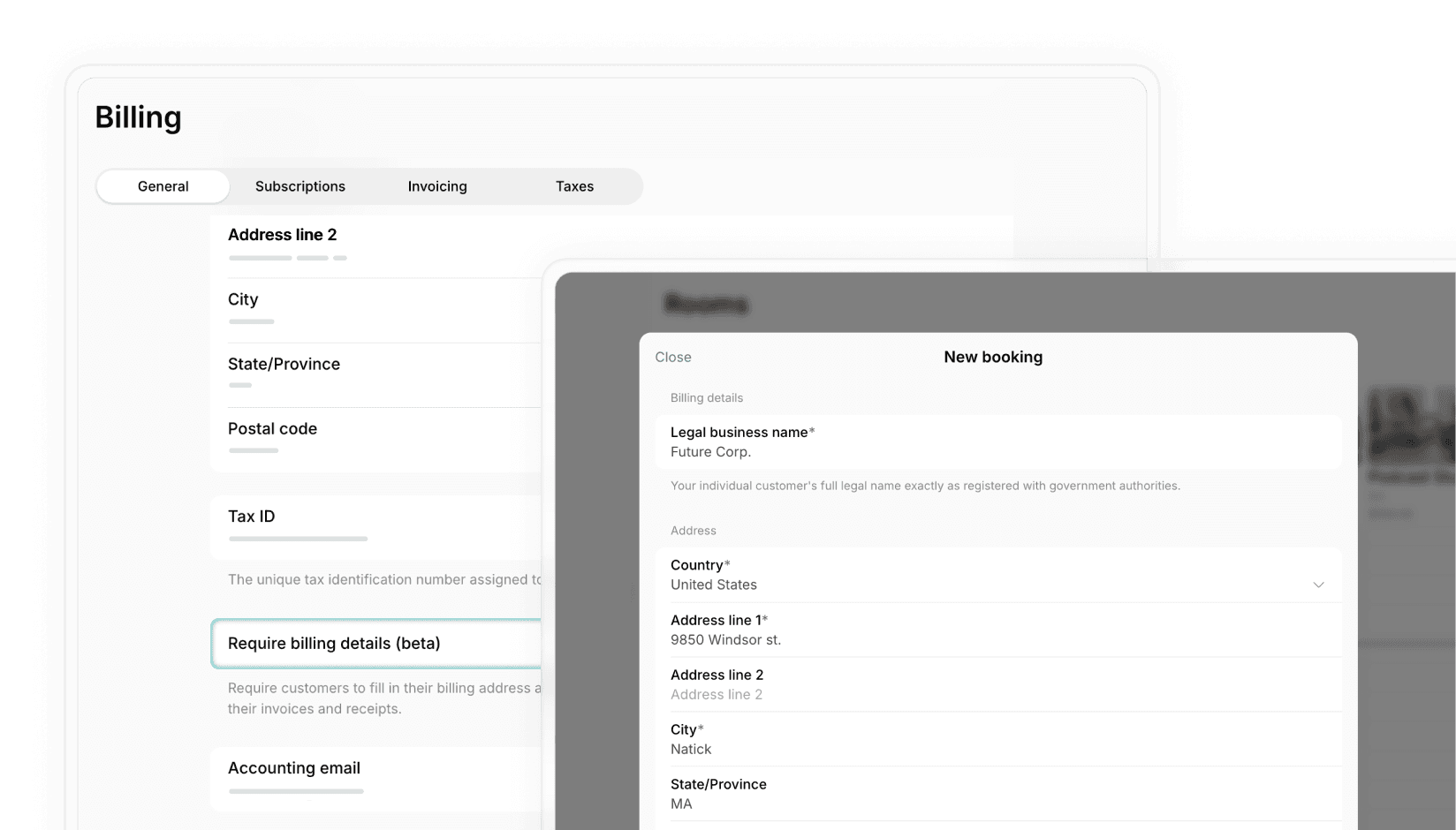The image size is (1456, 830).
Task: Switch to the General tab
Action: click(x=163, y=186)
